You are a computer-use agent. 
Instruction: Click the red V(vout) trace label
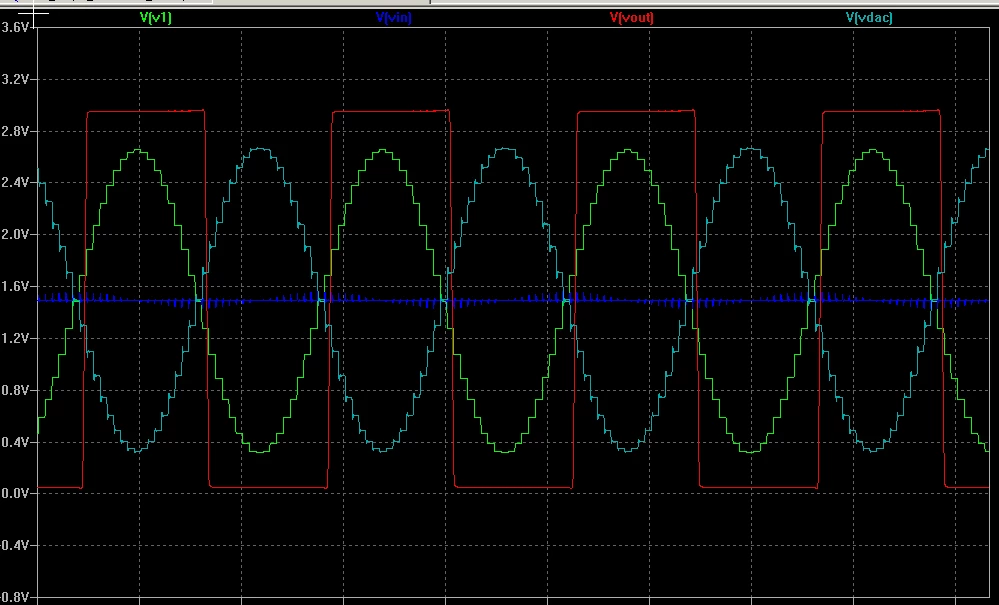[x=631, y=18]
